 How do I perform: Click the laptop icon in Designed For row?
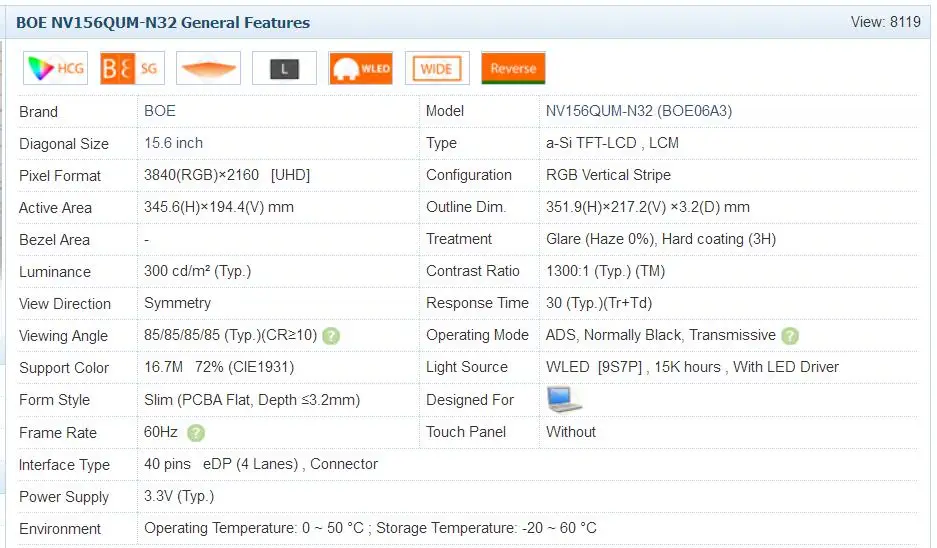click(564, 400)
